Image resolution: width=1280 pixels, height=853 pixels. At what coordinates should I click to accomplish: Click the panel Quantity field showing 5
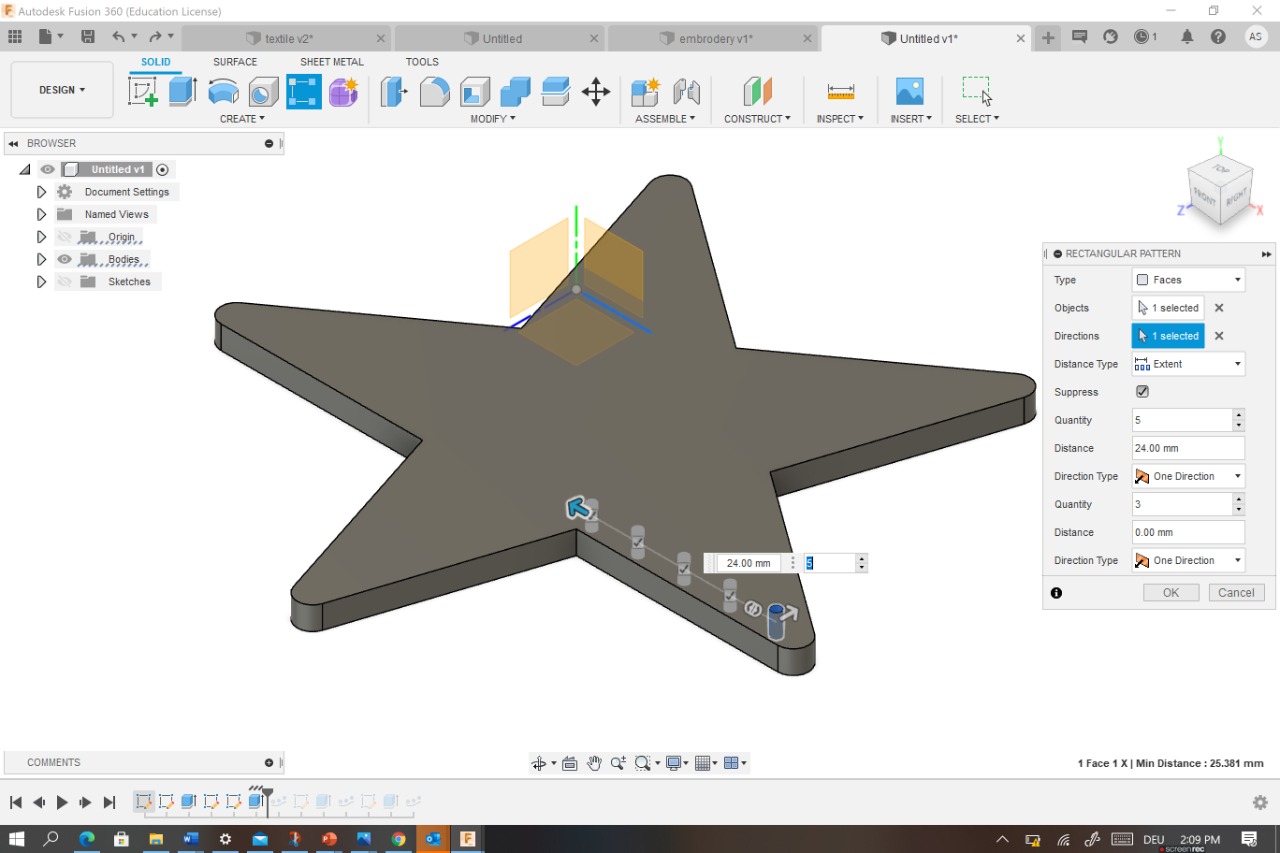(1183, 420)
